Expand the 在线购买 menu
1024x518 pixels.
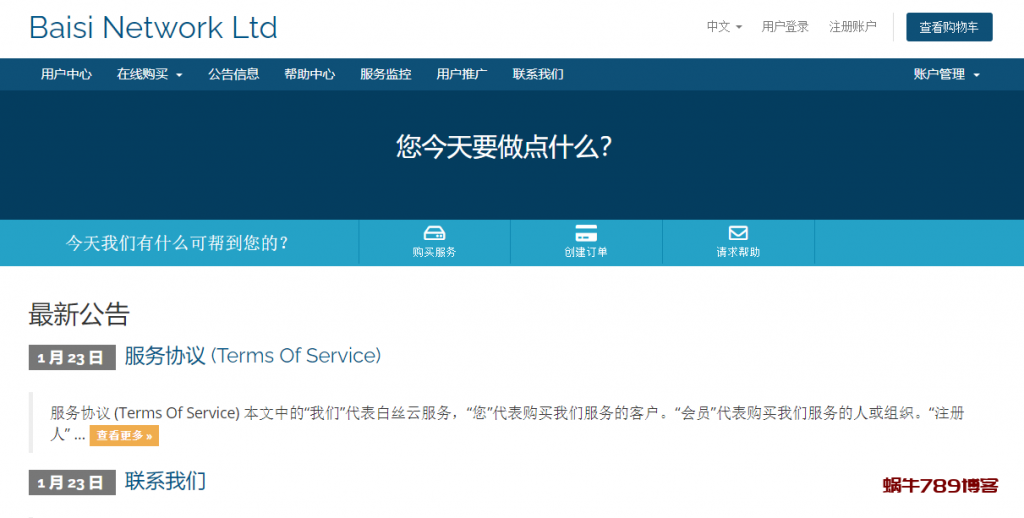click(x=149, y=74)
